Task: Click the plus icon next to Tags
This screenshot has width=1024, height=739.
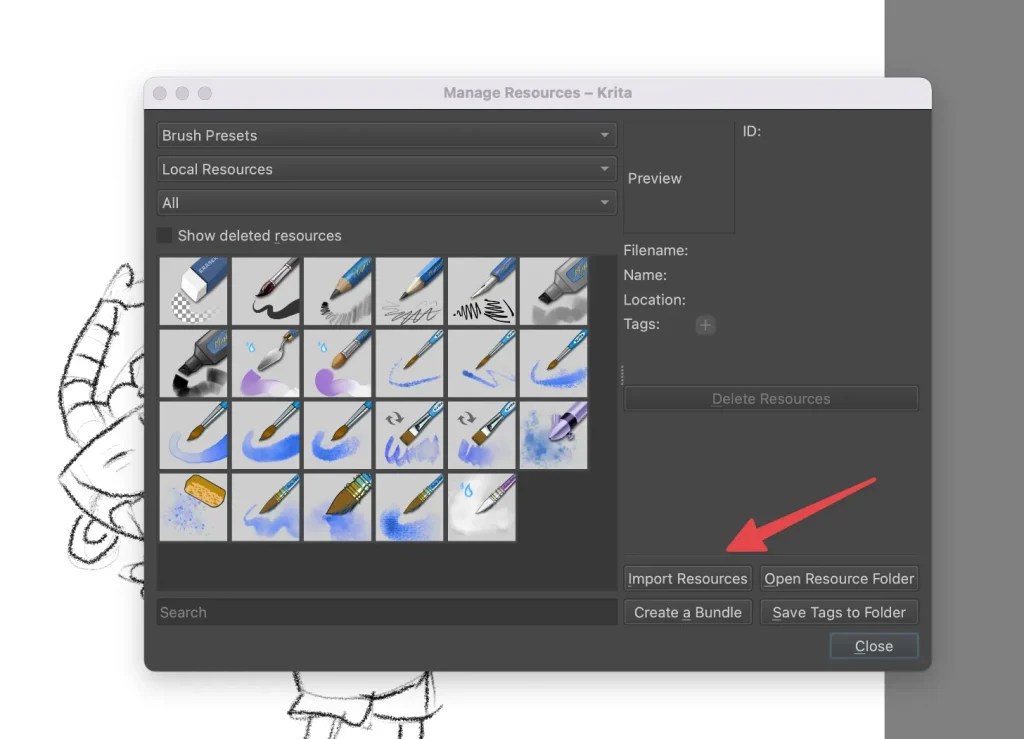Action: click(705, 325)
